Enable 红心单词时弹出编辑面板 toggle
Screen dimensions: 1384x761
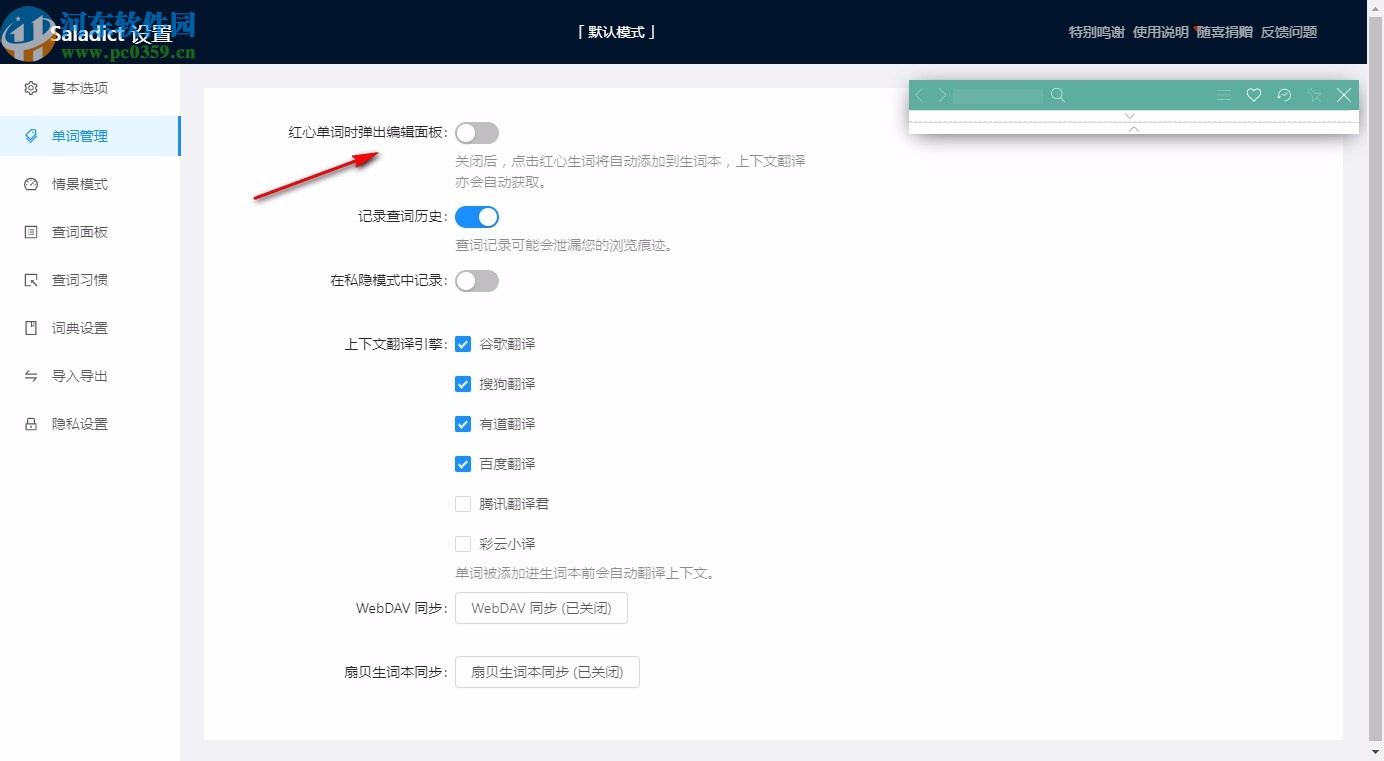tap(477, 132)
